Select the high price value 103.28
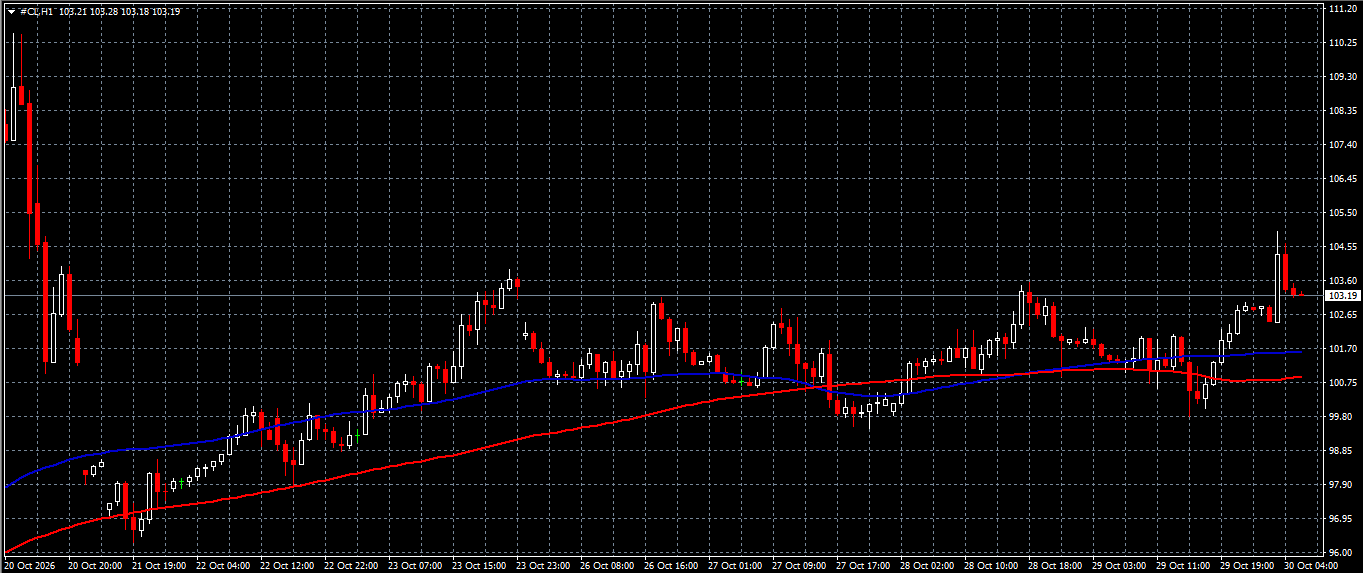 103,12
